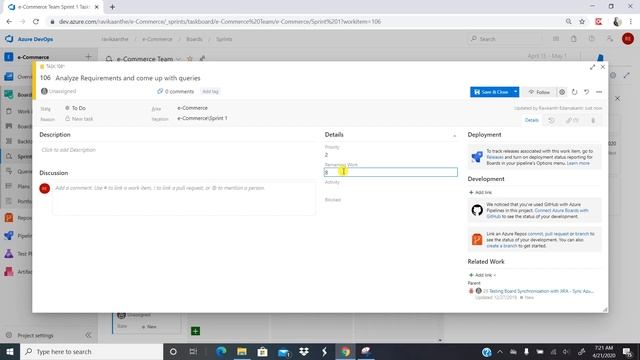Open the e-Commerce project icon
The image size is (640, 360).
tap(9, 57)
